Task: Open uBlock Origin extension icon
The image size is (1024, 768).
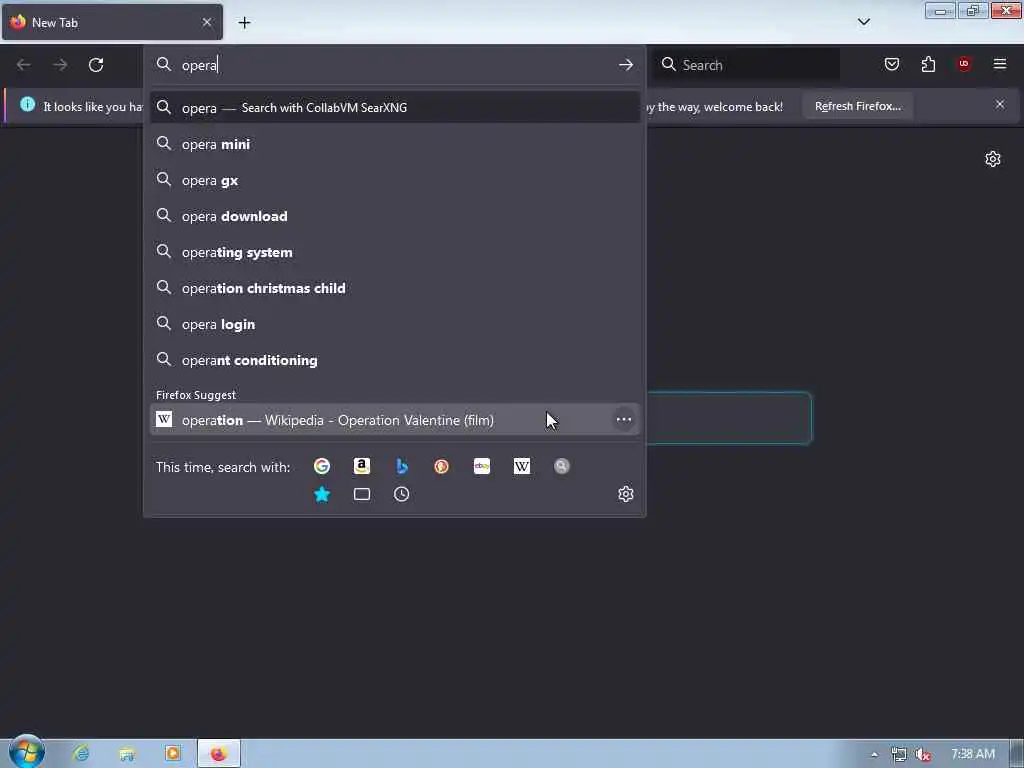Action: tap(964, 64)
